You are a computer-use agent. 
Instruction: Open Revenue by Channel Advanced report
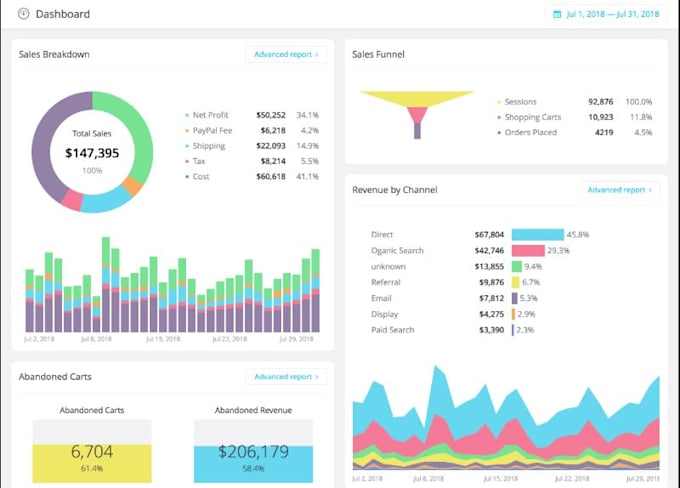tap(619, 190)
